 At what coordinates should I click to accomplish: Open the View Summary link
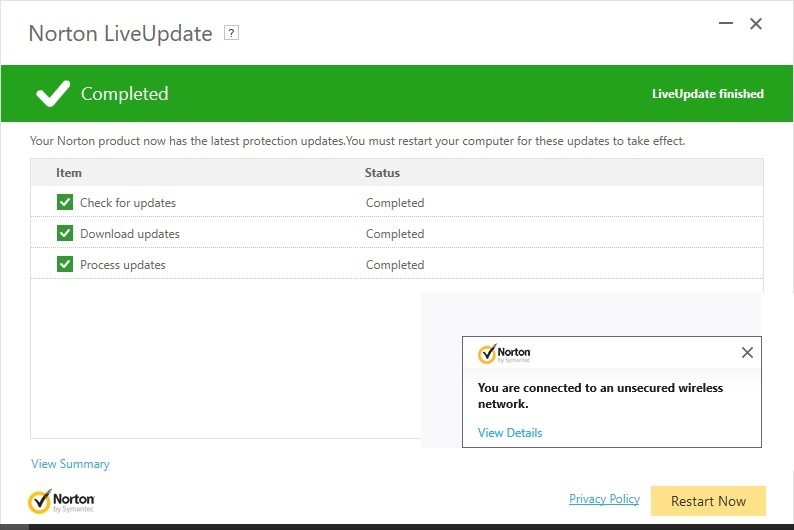click(70, 464)
